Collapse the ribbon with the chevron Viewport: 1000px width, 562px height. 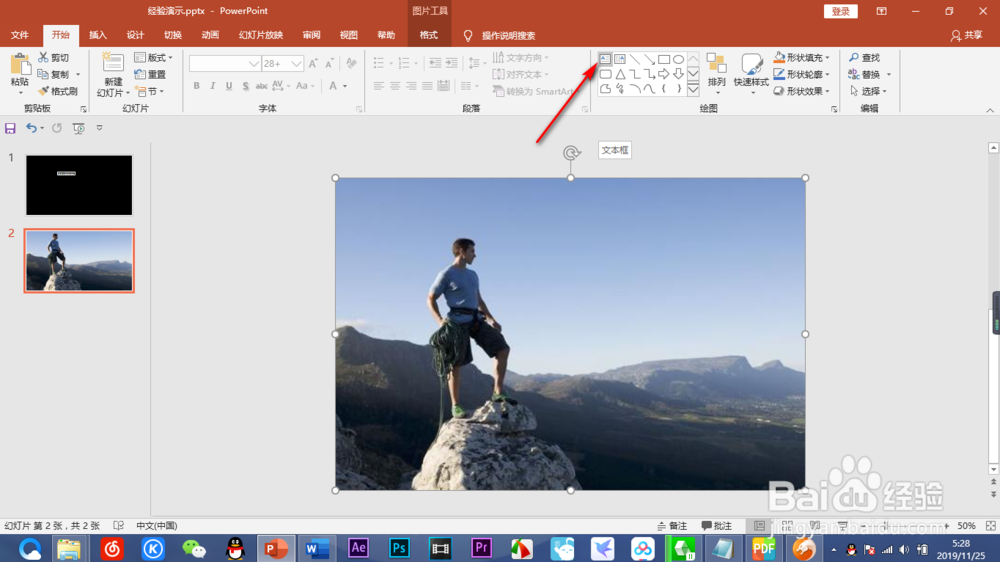(x=990, y=110)
